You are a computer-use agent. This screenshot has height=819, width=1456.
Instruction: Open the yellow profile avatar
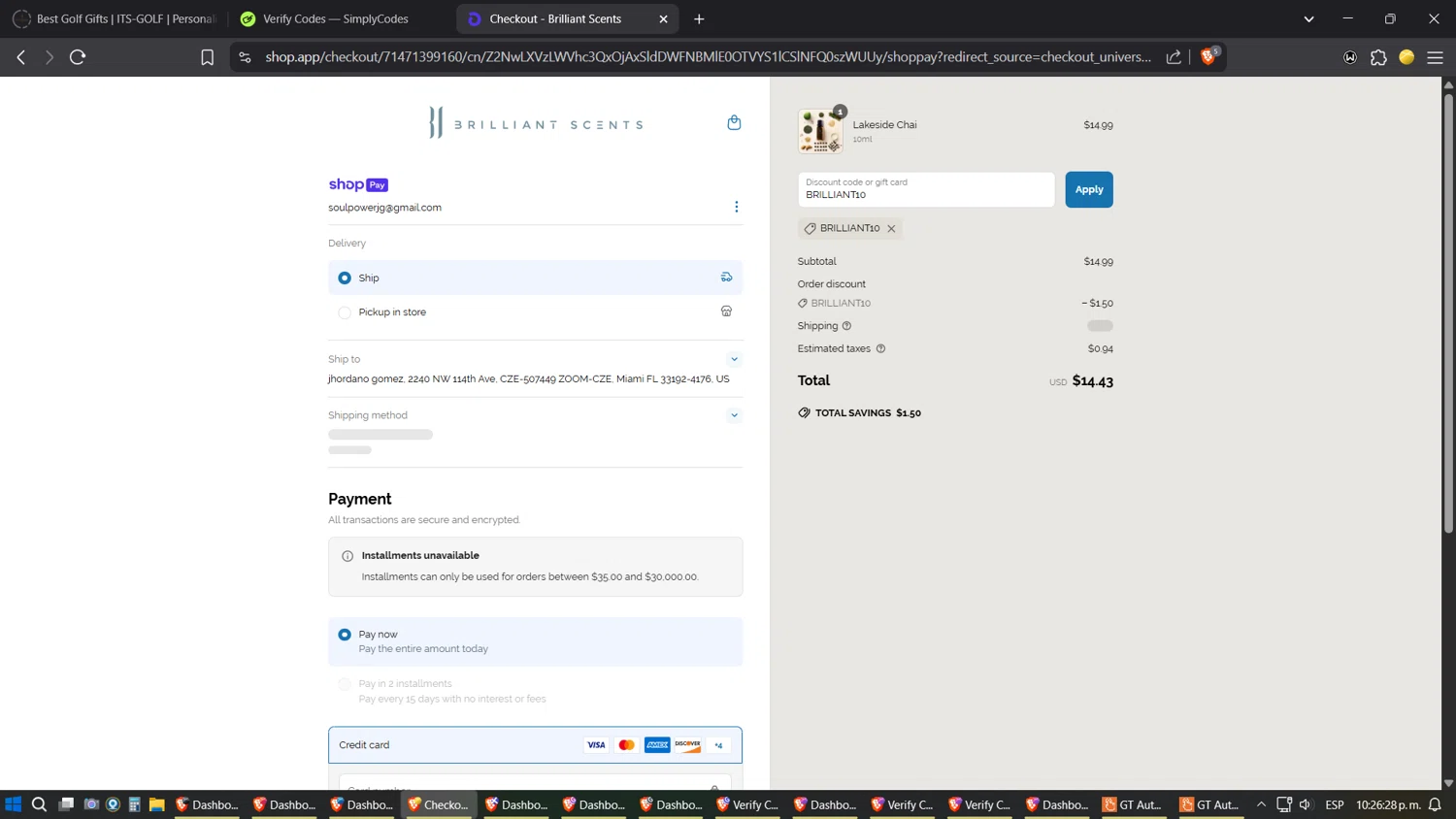pos(1406,57)
